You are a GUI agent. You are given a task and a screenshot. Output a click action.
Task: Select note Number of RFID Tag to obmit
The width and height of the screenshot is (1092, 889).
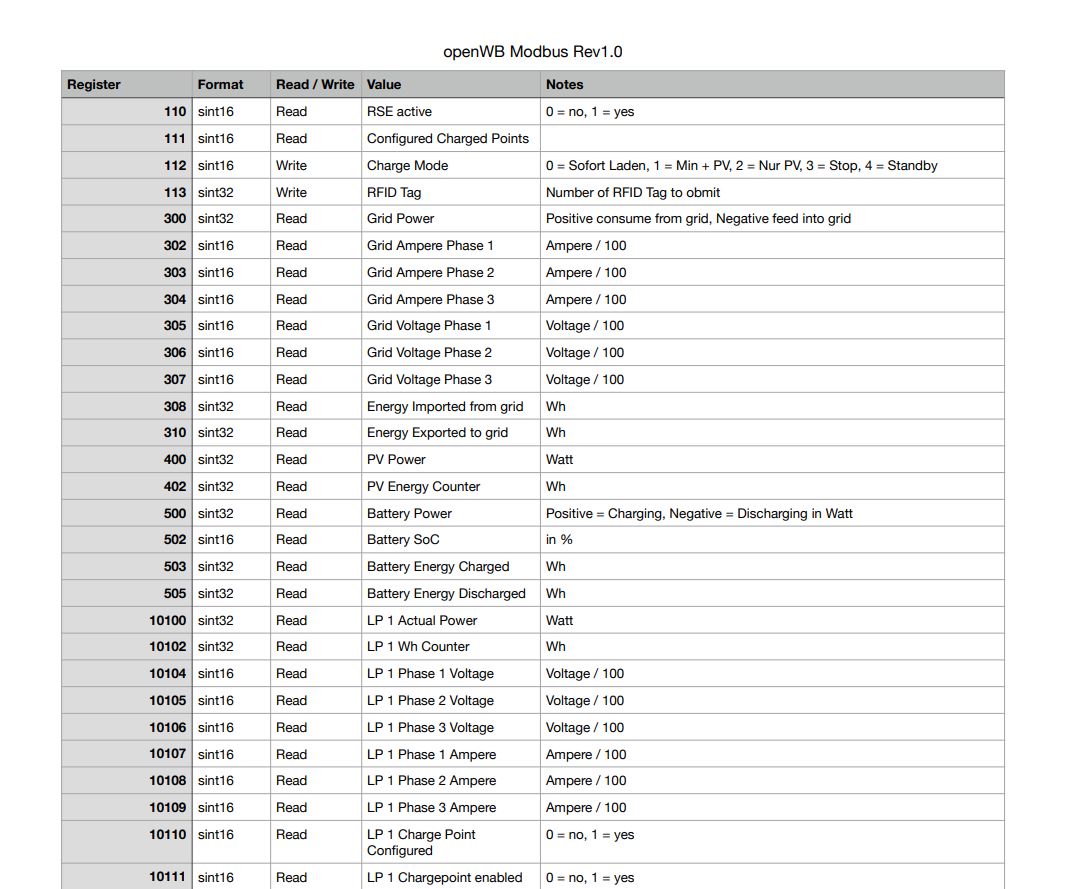tap(633, 192)
